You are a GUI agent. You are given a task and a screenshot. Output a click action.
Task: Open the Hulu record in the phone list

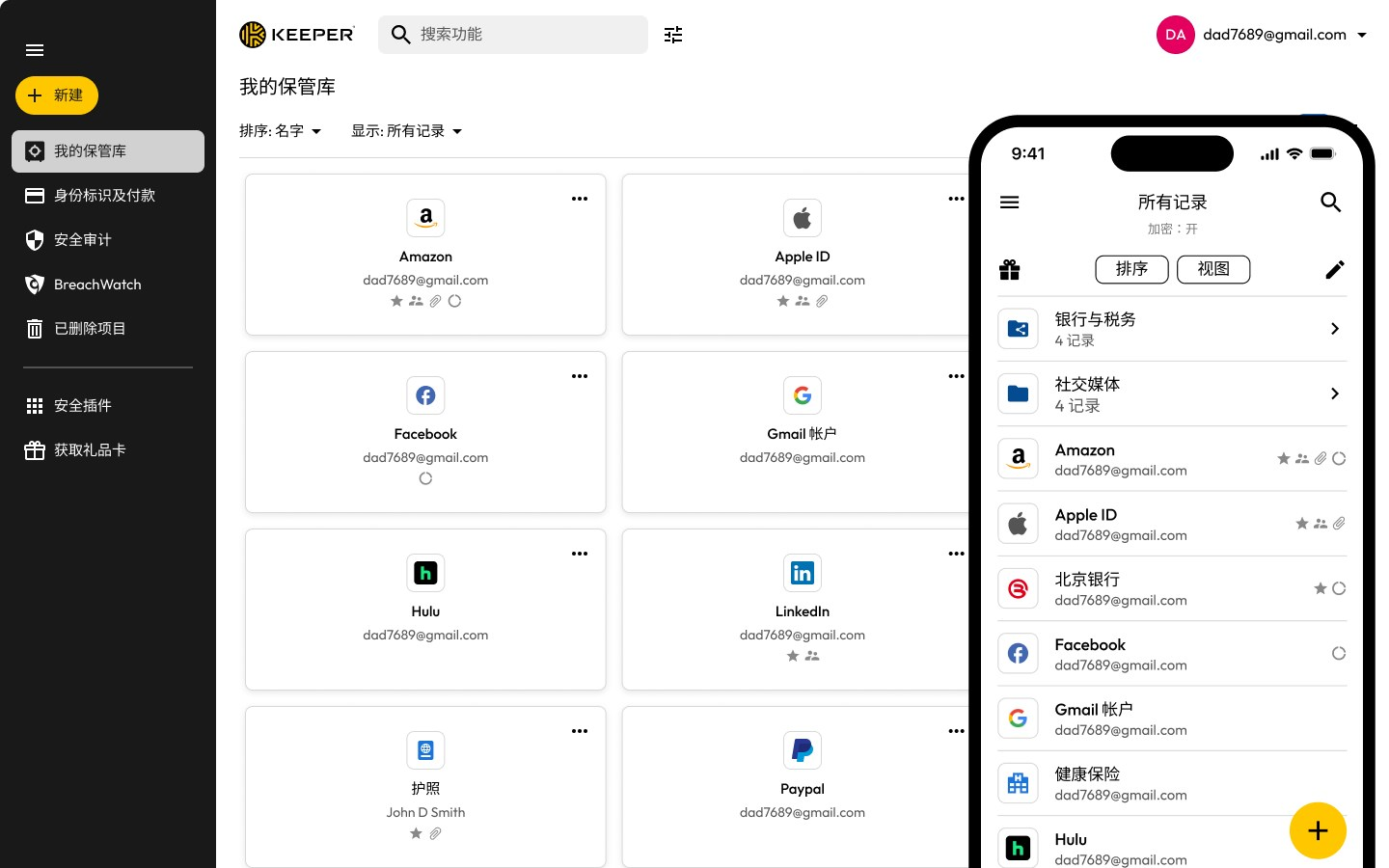point(1172,842)
